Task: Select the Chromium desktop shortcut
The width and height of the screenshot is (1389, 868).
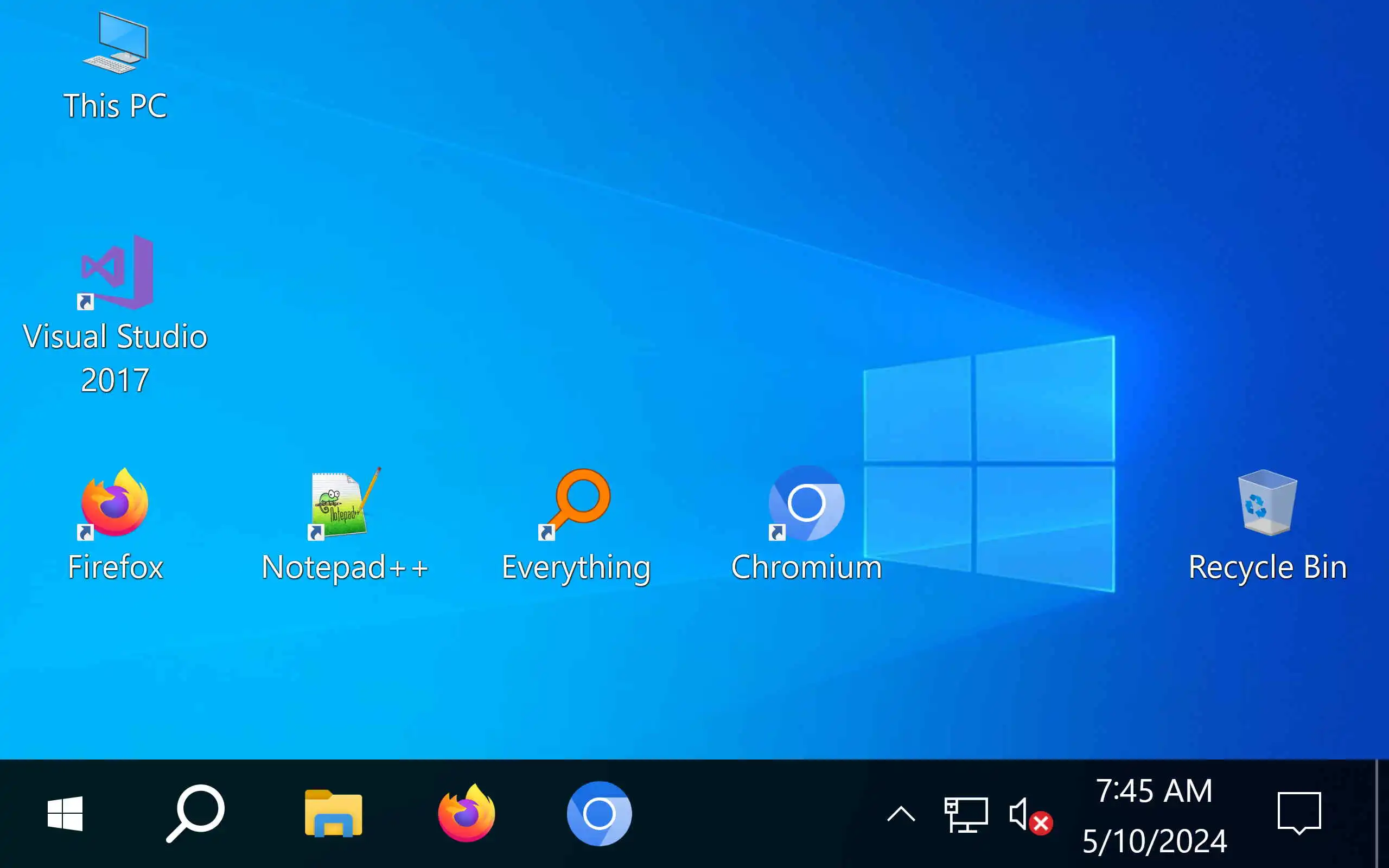Action: (x=806, y=503)
